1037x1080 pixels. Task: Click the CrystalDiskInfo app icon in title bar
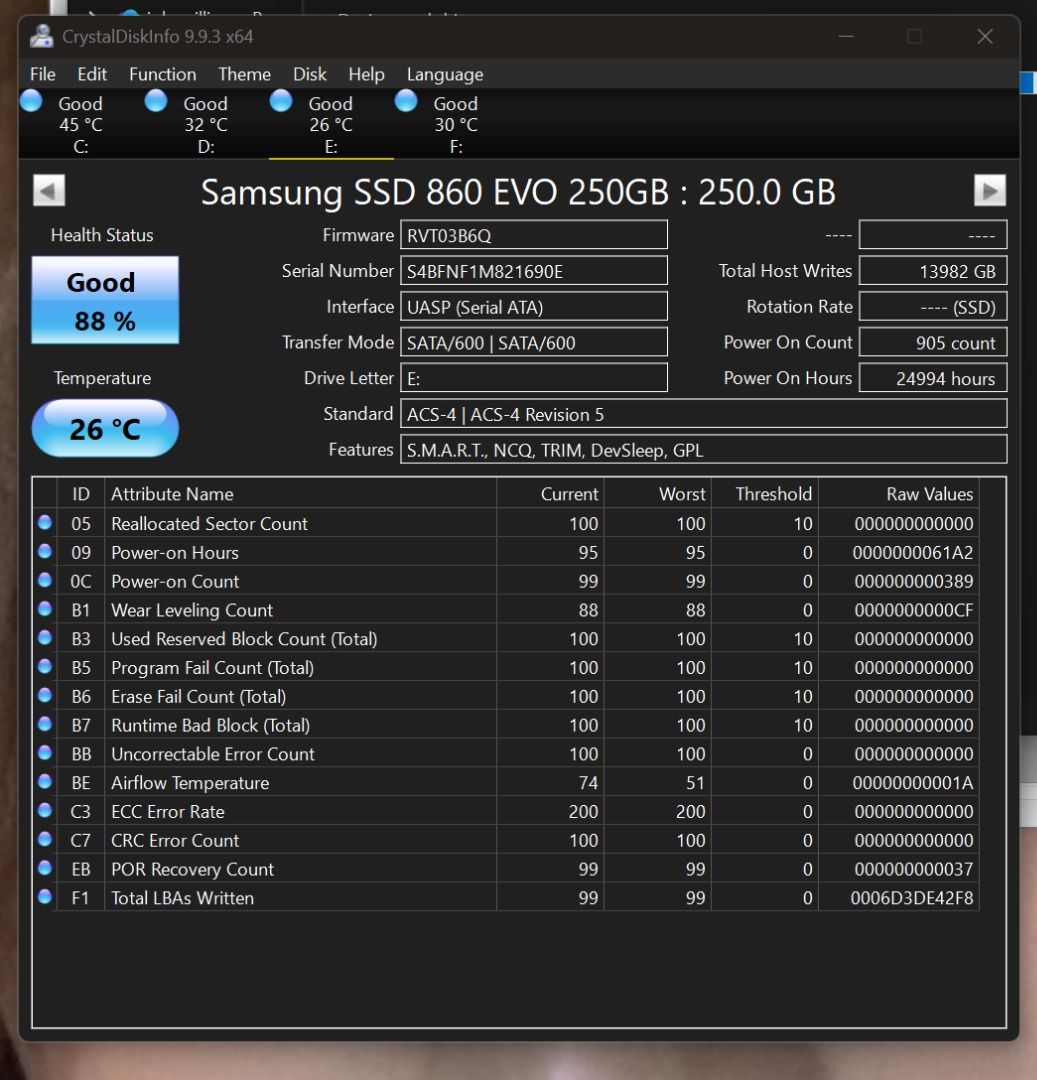[41, 36]
